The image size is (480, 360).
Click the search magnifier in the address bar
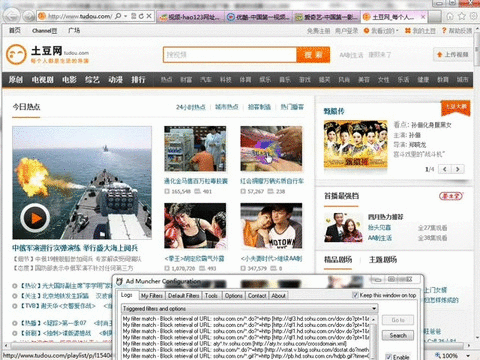tap(118, 16)
